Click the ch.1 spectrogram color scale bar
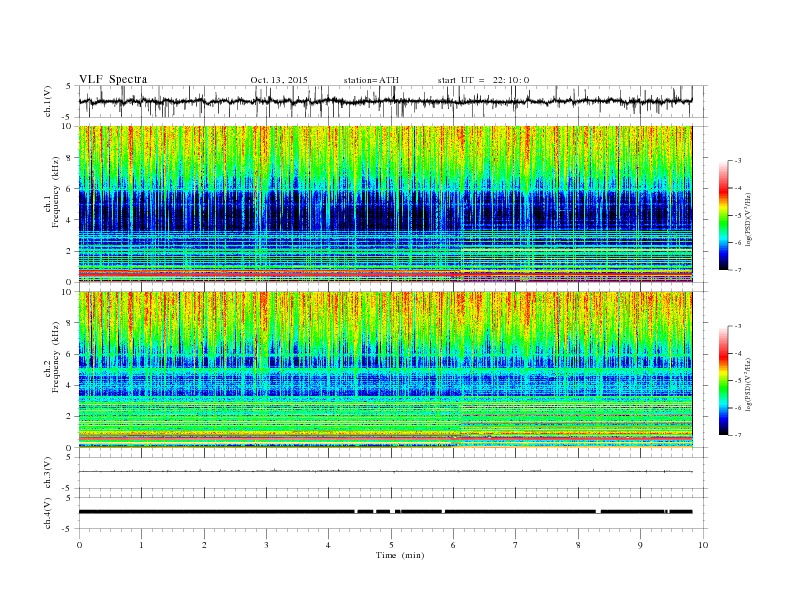 (x=724, y=216)
